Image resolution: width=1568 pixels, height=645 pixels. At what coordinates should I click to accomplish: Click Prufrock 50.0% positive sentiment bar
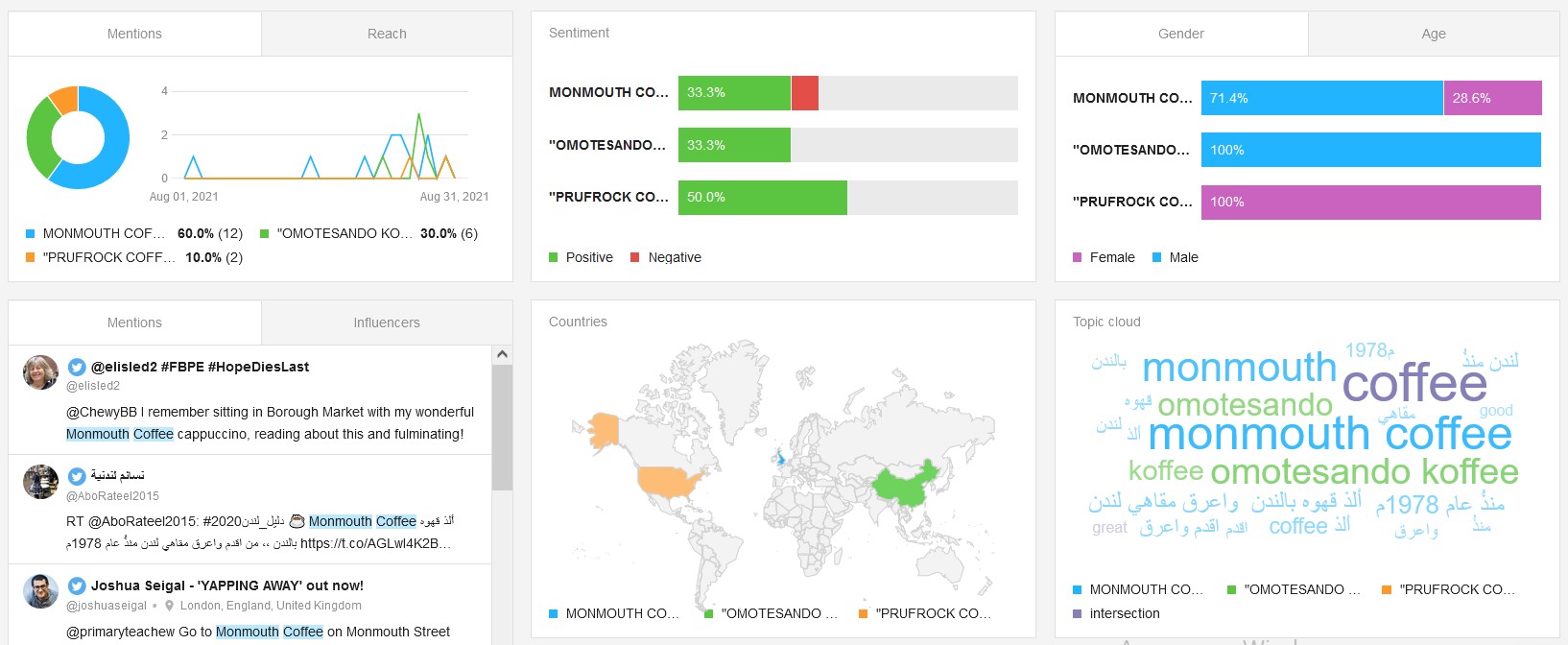pos(763,197)
